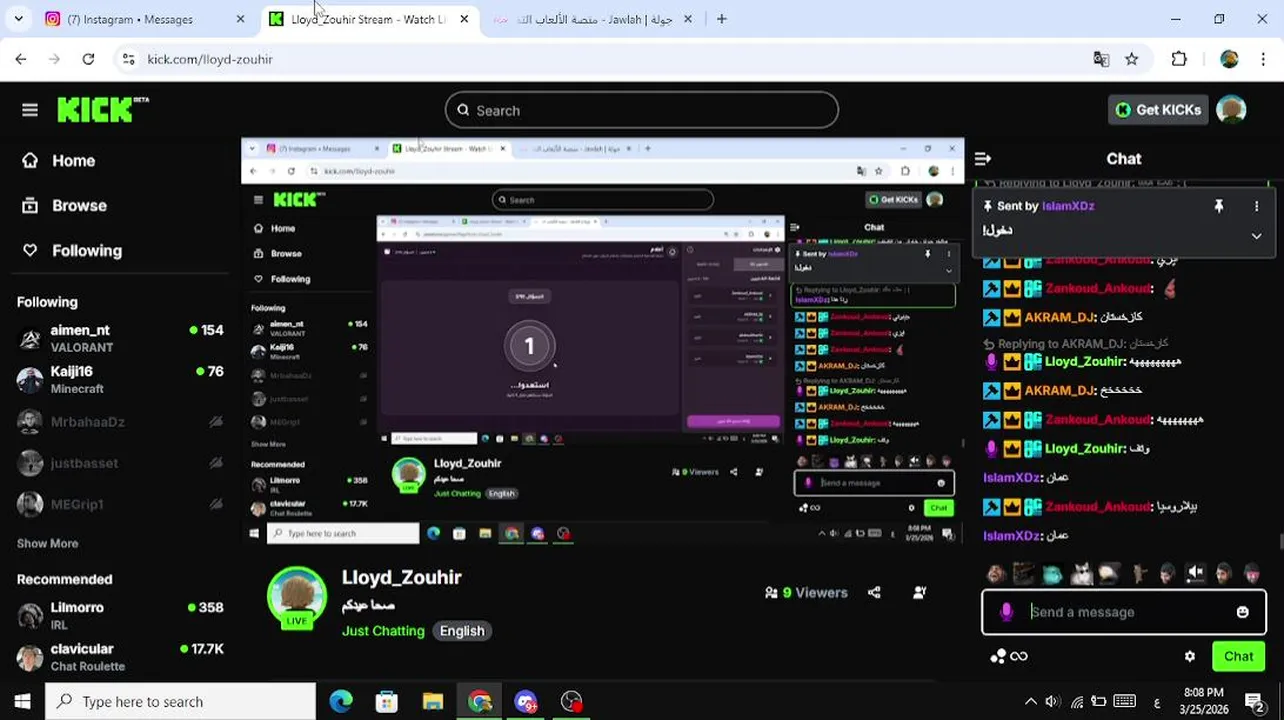Open Browse from the left sidebar
The height and width of the screenshot is (720, 1284).
[79, 205]
